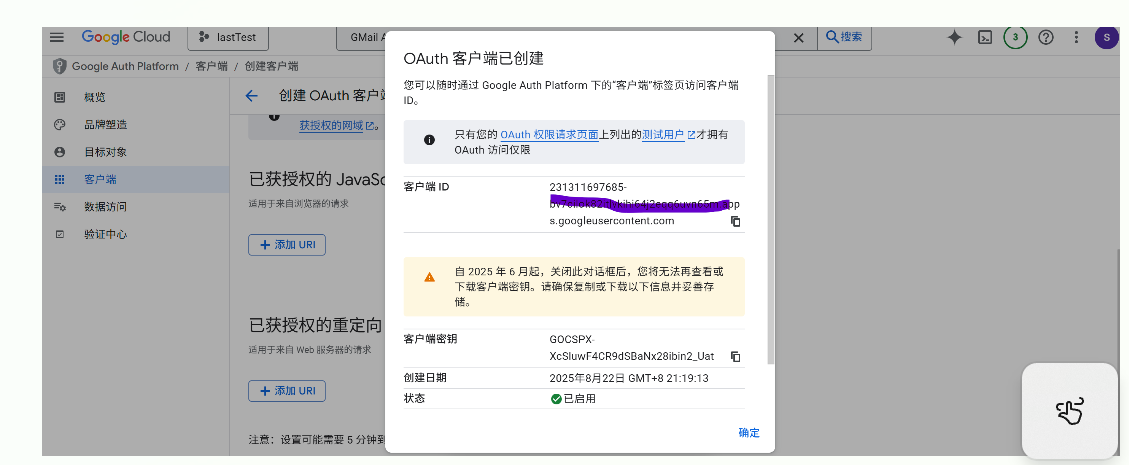The width and height of the screenshot is (1129, 465).
Task: Open the Gemini sparkle assistant icon
Action: coord(954,37)
